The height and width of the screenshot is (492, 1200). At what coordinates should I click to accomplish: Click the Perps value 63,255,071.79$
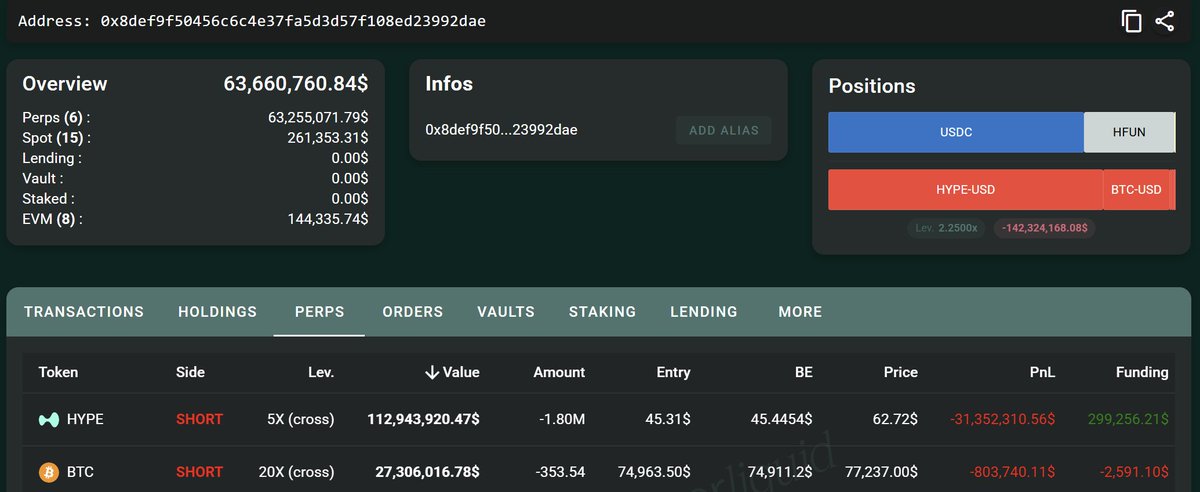coord(318,118)
